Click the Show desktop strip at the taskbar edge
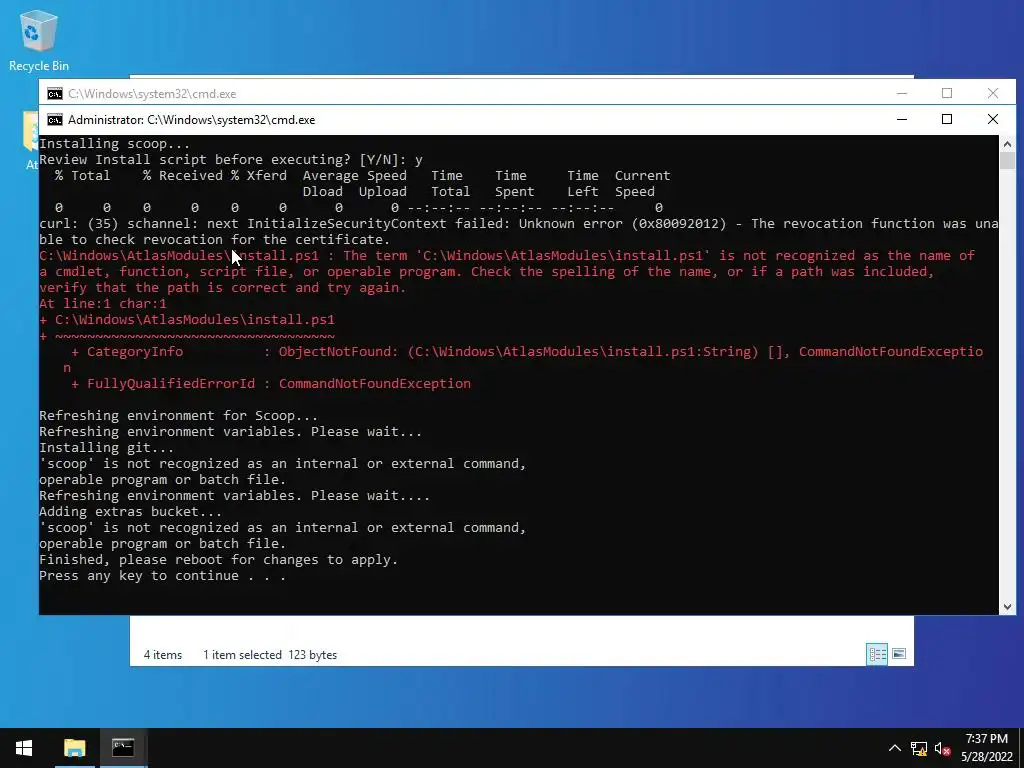The width and height of the screenshot is (1024, 768). tap(1021, 748)
